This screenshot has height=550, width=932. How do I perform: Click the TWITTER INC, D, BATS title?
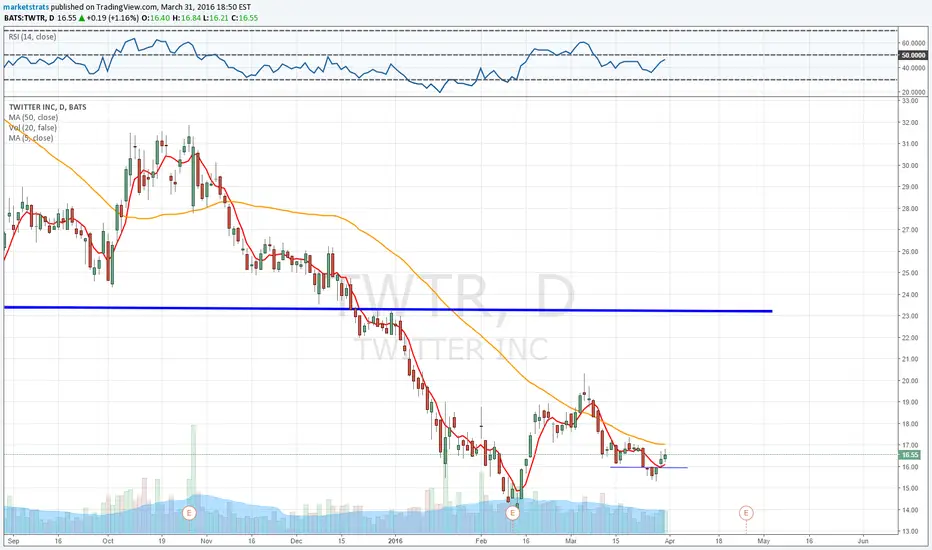(x=48, y=107)
